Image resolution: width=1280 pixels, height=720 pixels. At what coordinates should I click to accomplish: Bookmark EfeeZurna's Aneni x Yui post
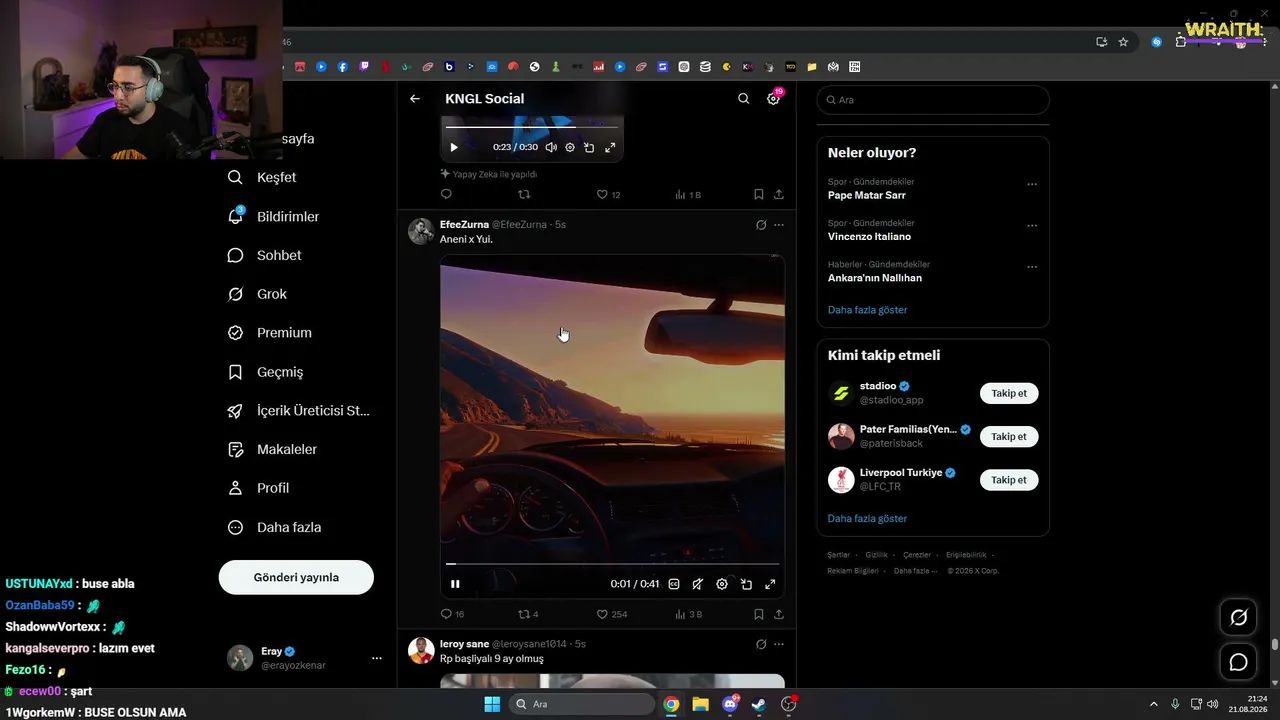pos(759,614)
